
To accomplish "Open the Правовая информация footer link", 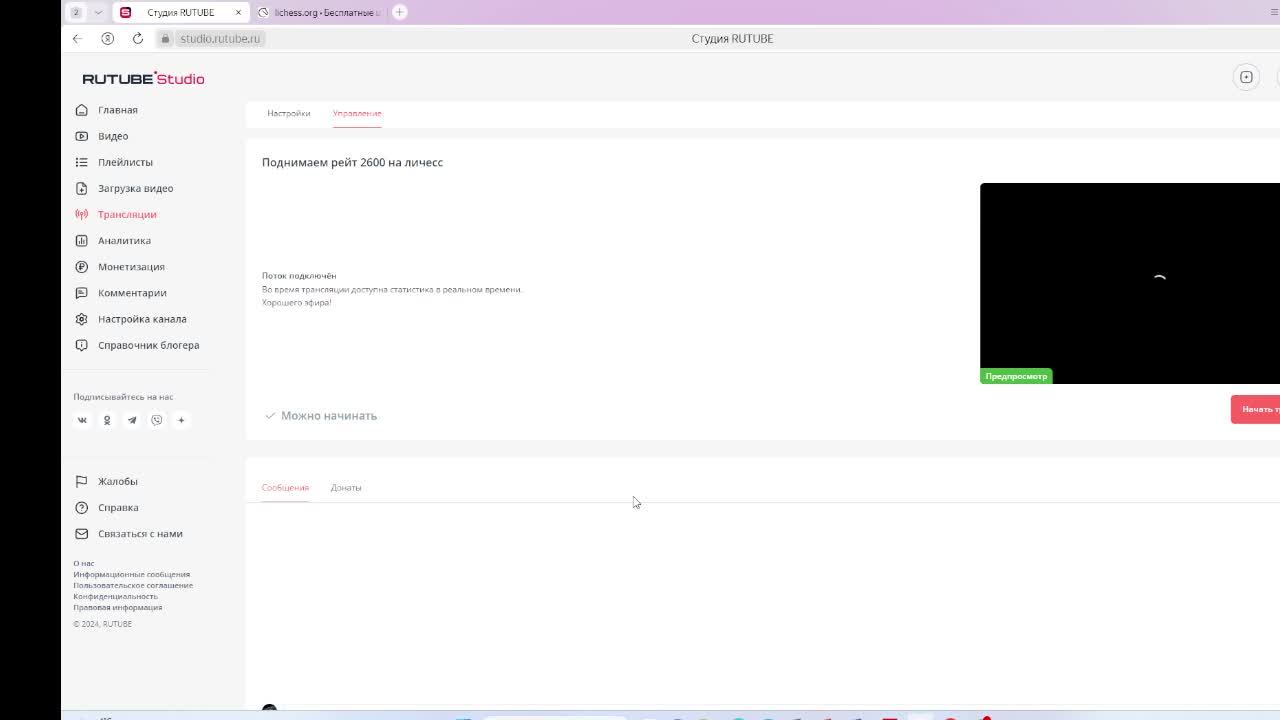I will tap(117, 607).
